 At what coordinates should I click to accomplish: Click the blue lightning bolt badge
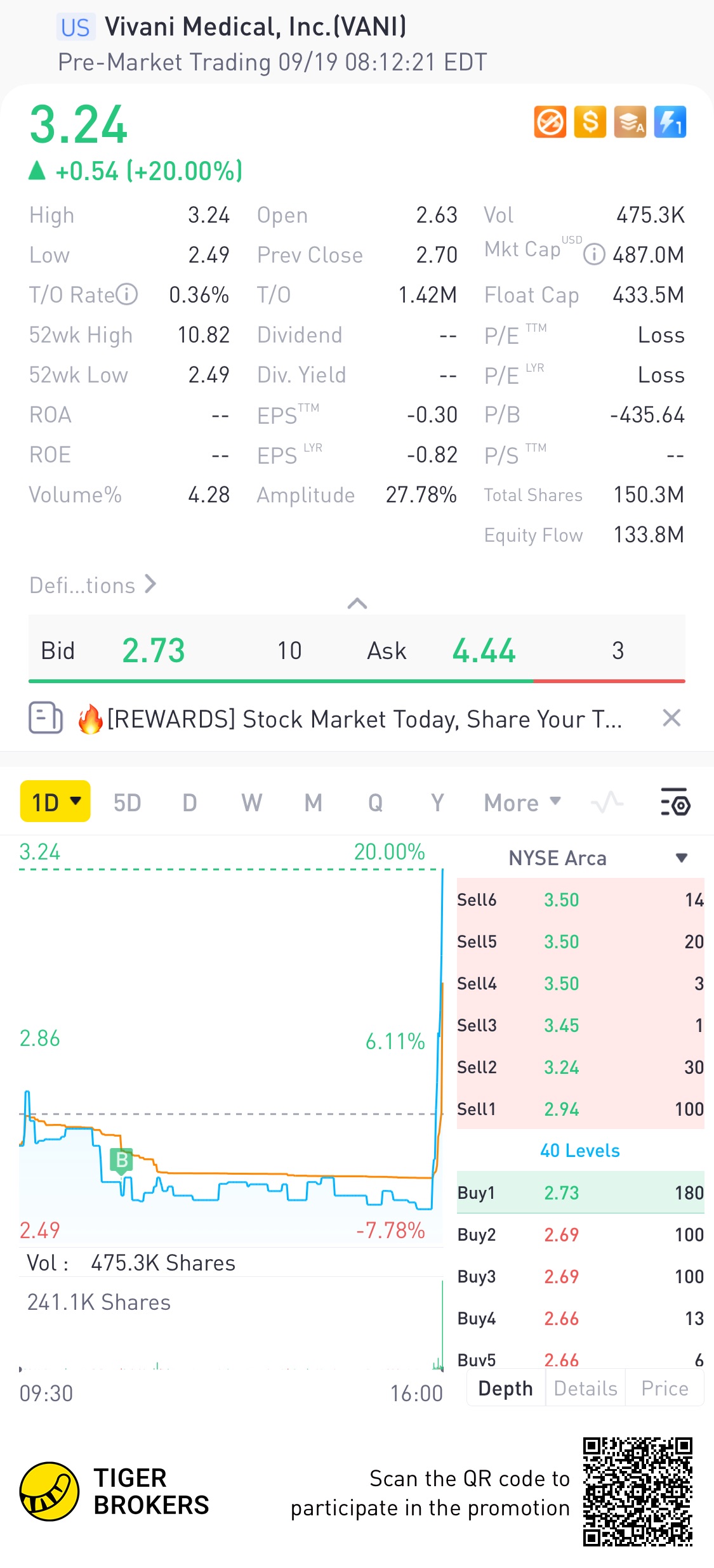click(670, 122)
